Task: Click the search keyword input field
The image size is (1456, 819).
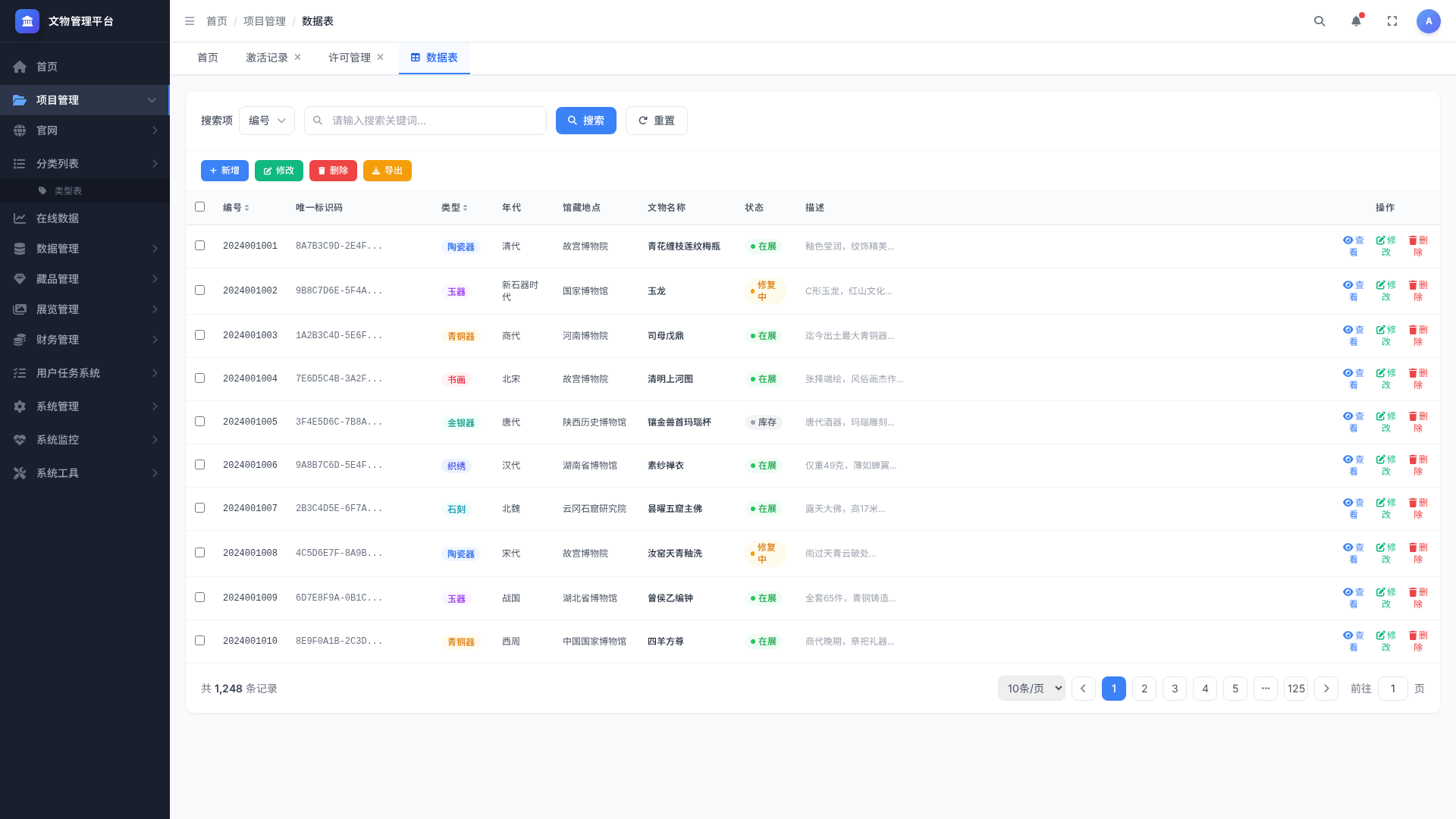Action: 425,121
